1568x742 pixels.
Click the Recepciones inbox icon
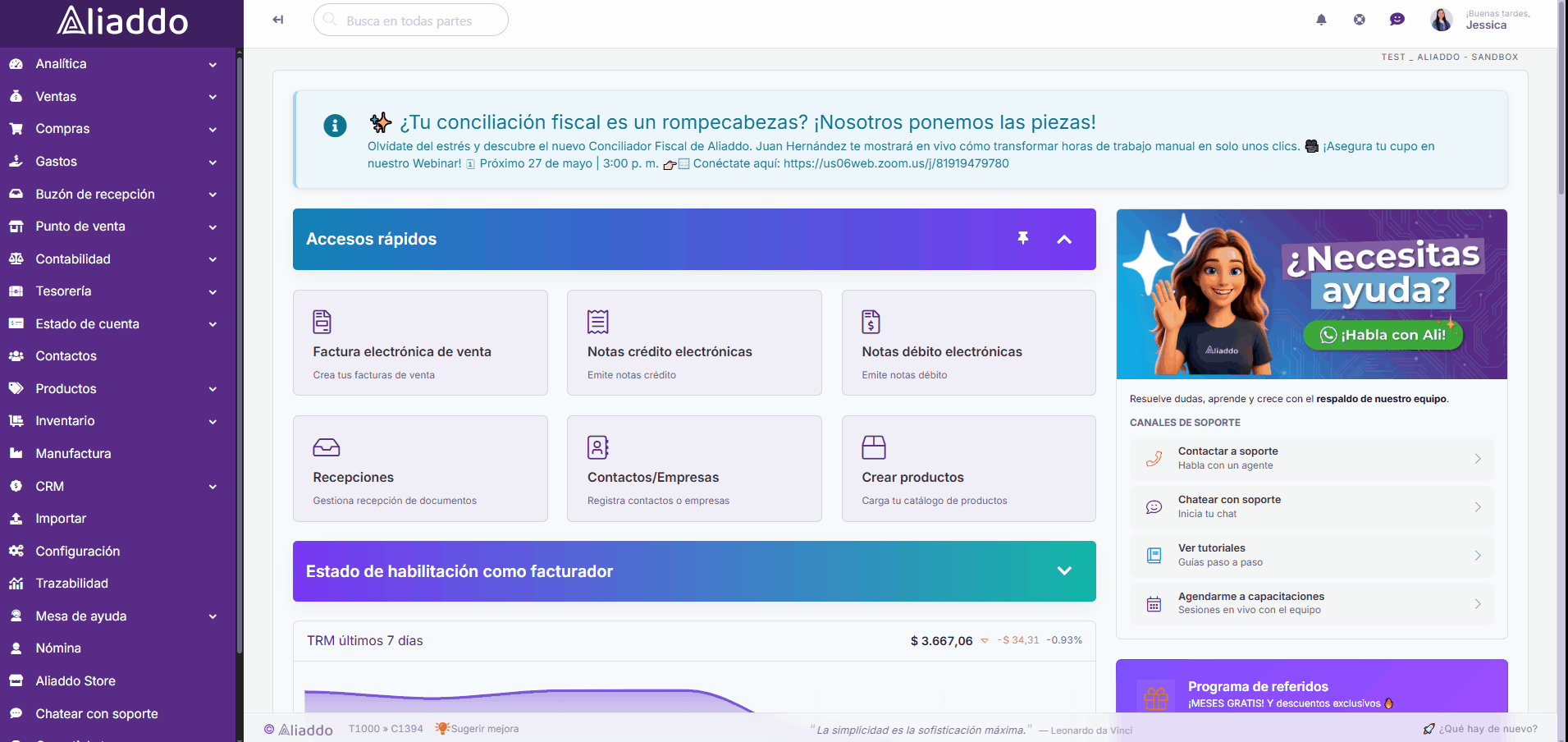pos(327,447)
